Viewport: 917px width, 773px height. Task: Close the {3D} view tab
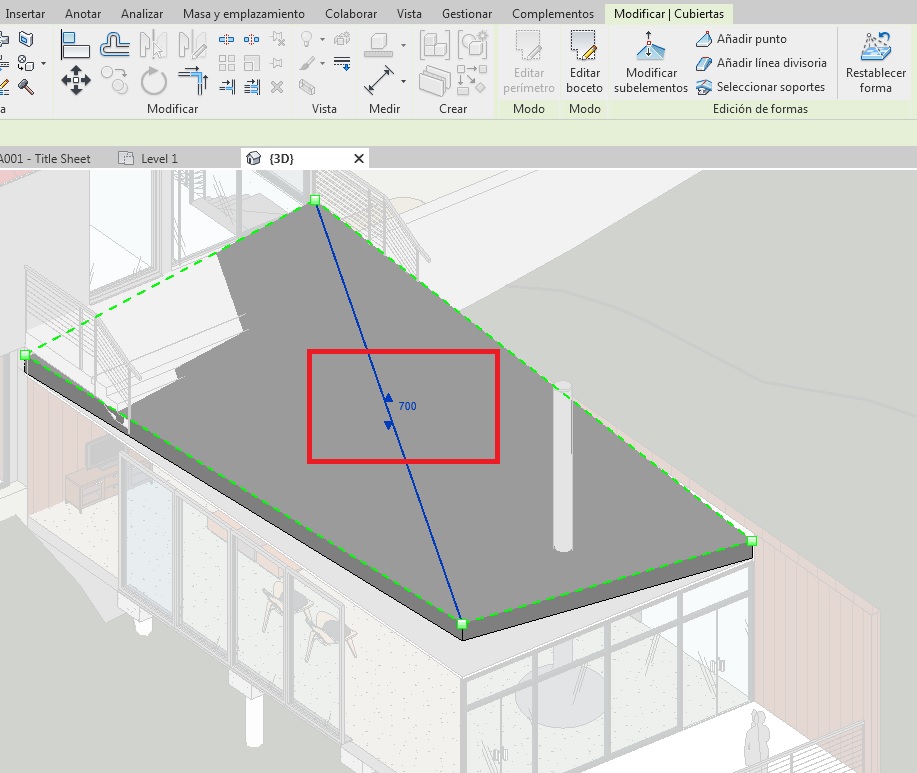point(359,158)
